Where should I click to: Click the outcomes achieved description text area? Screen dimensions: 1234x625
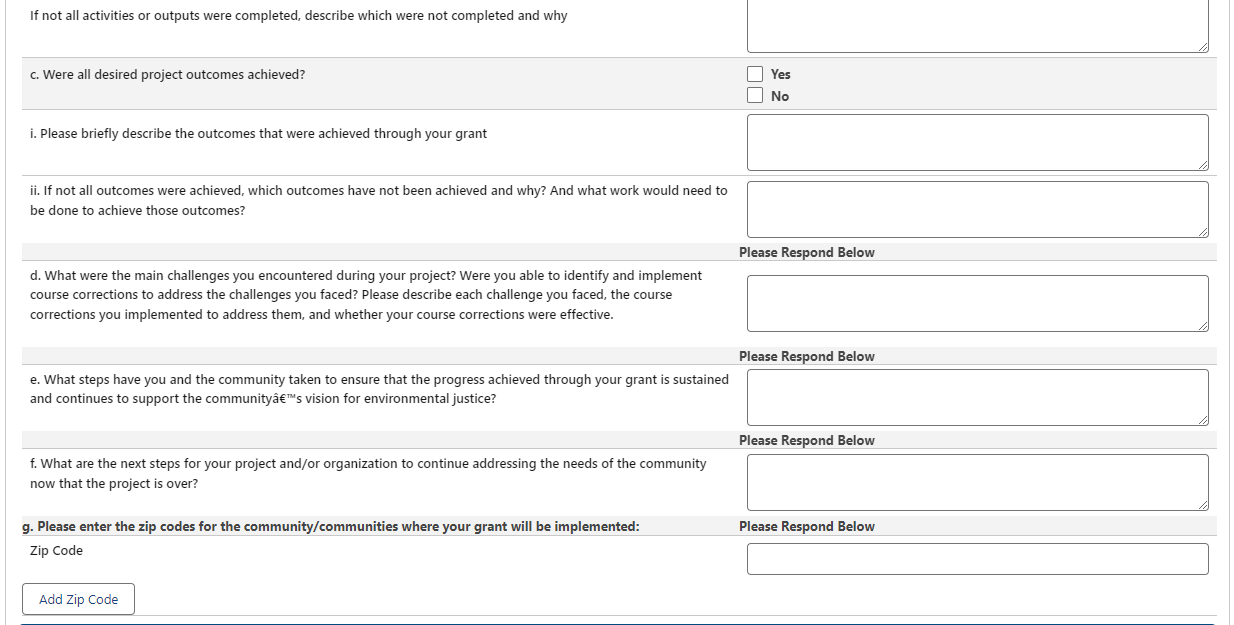point(976,142)
